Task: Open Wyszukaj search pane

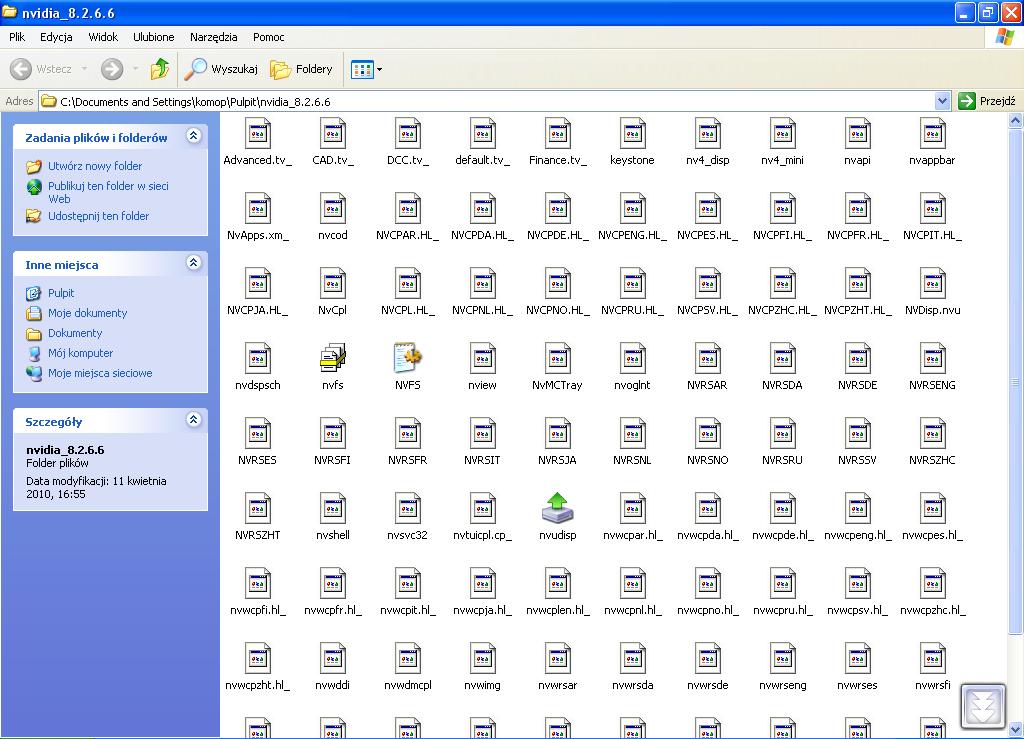Action: coord(221,69)
